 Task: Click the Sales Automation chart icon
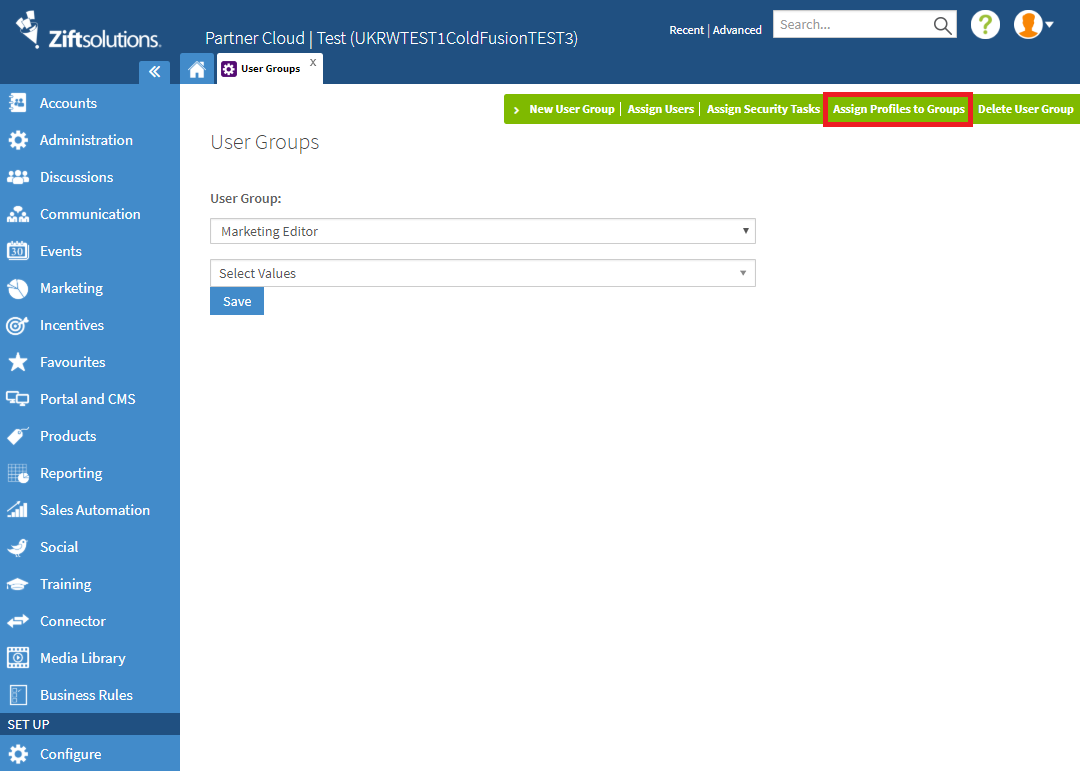pyautogui.click(x=18, y=510)
